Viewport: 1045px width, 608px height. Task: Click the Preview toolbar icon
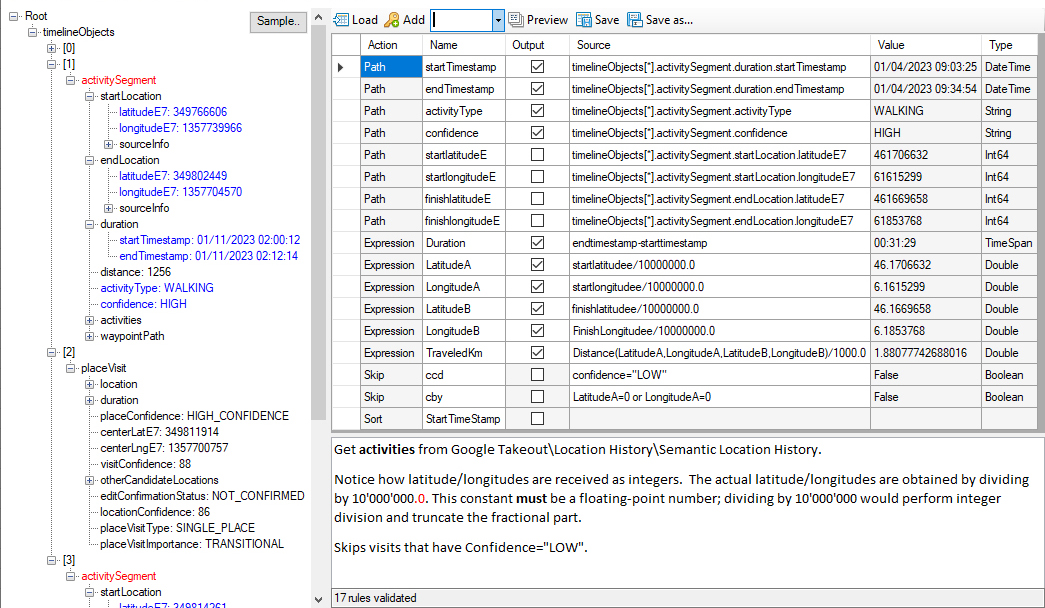515,20
